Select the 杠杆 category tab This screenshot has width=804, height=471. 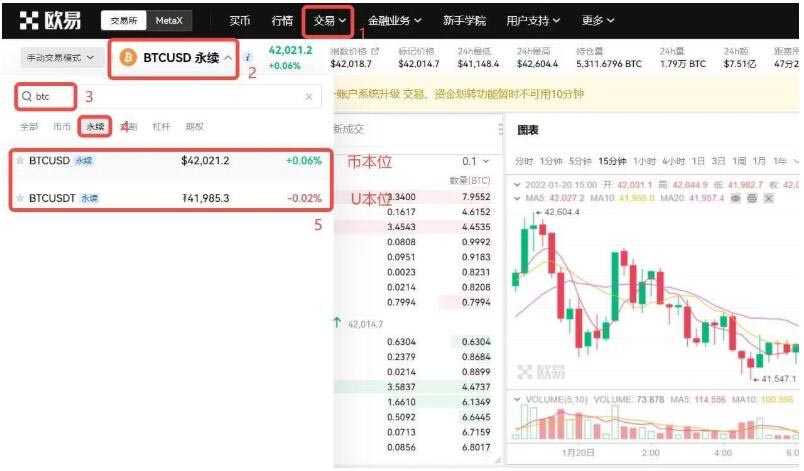161,126
